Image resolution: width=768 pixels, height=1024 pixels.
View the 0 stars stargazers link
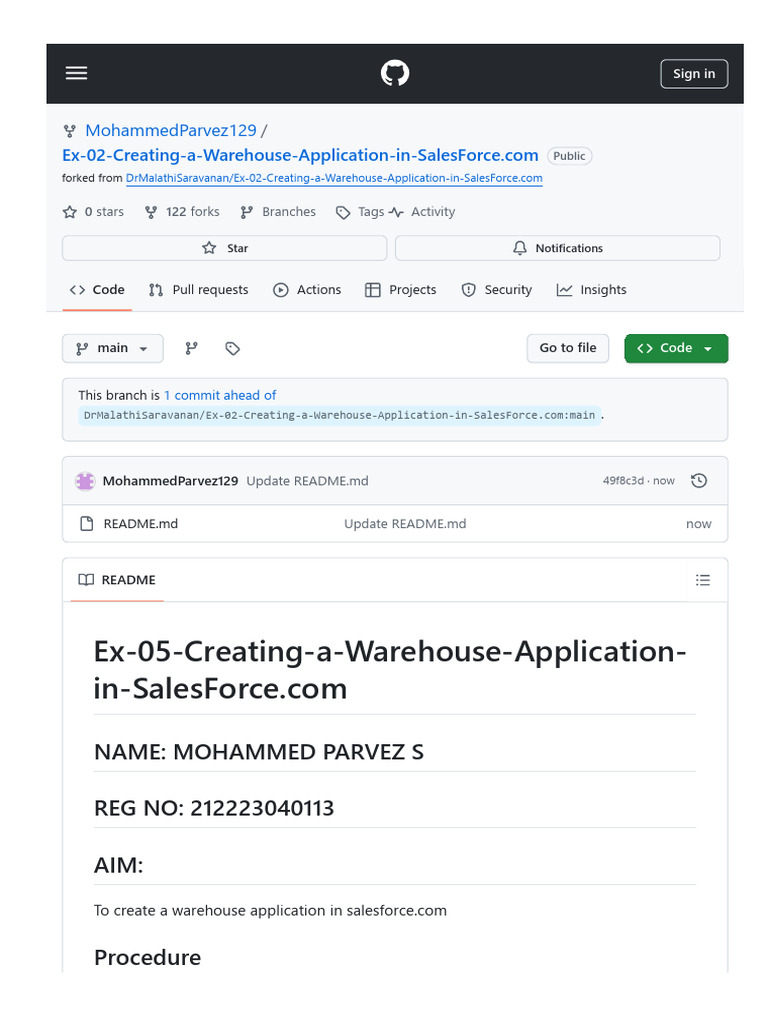point(93,212)
